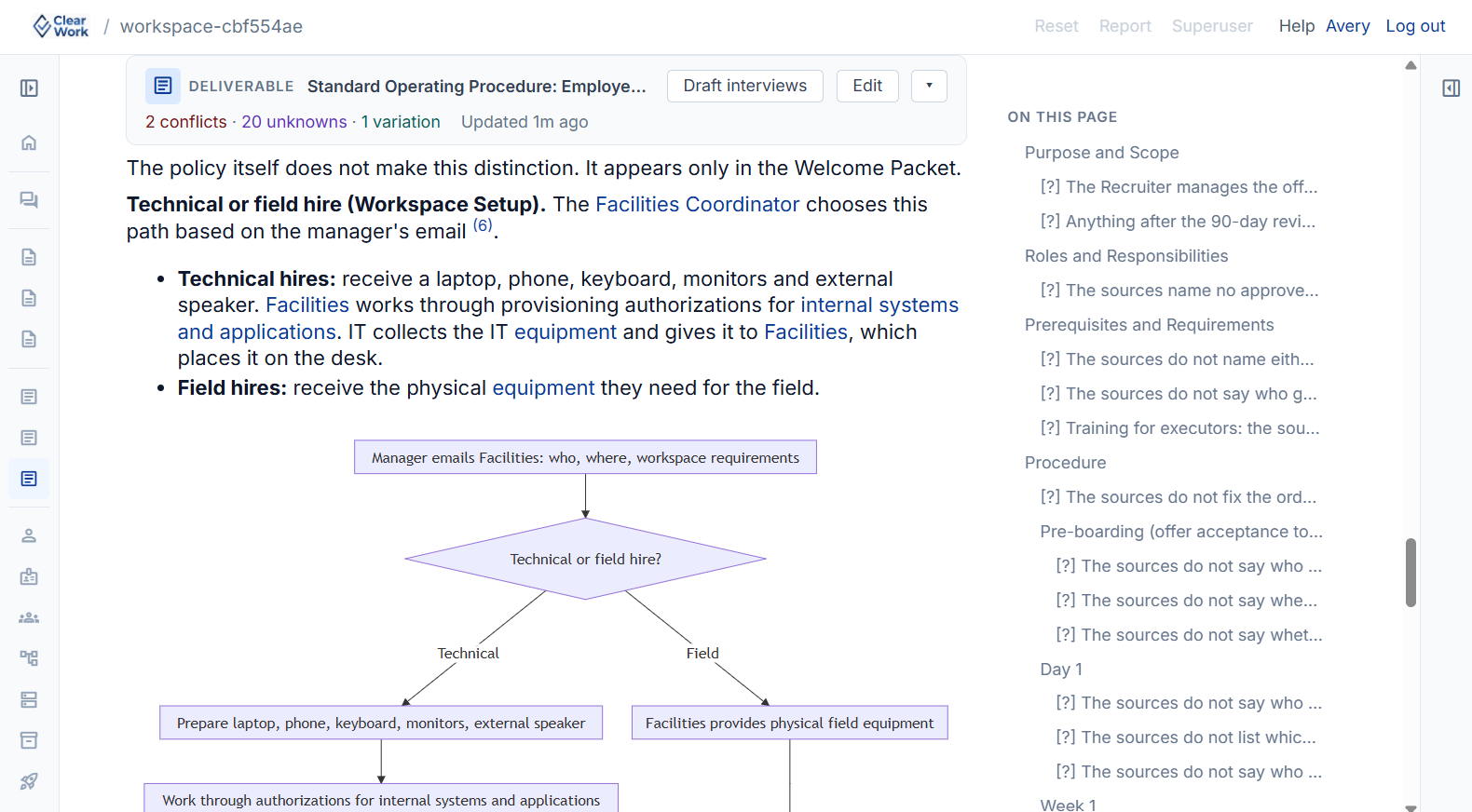Jump to Prerequisites and Requirements section
Viewport: 1472px width, 812px height.
[x=1150, y=325]
